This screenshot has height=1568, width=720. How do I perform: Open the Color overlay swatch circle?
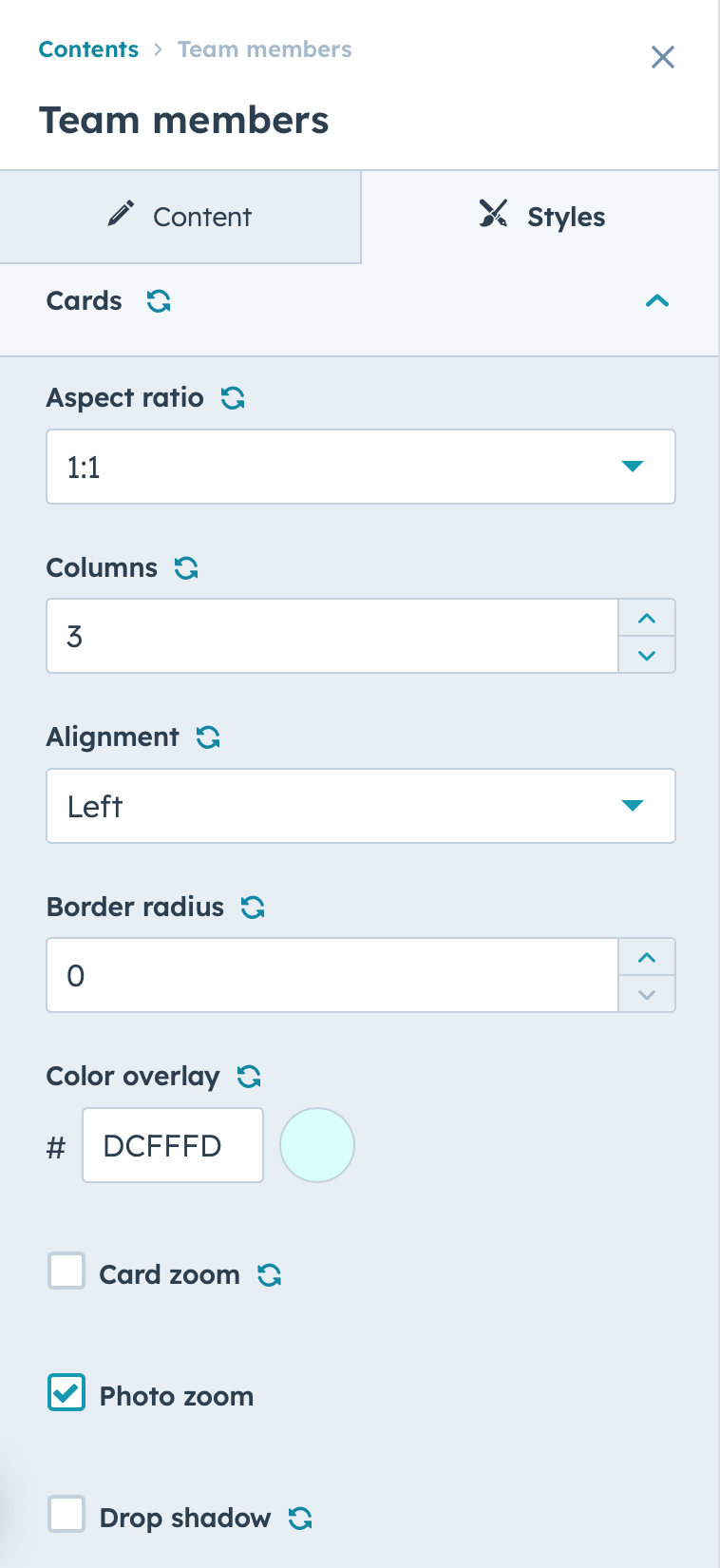(317, 1145)
